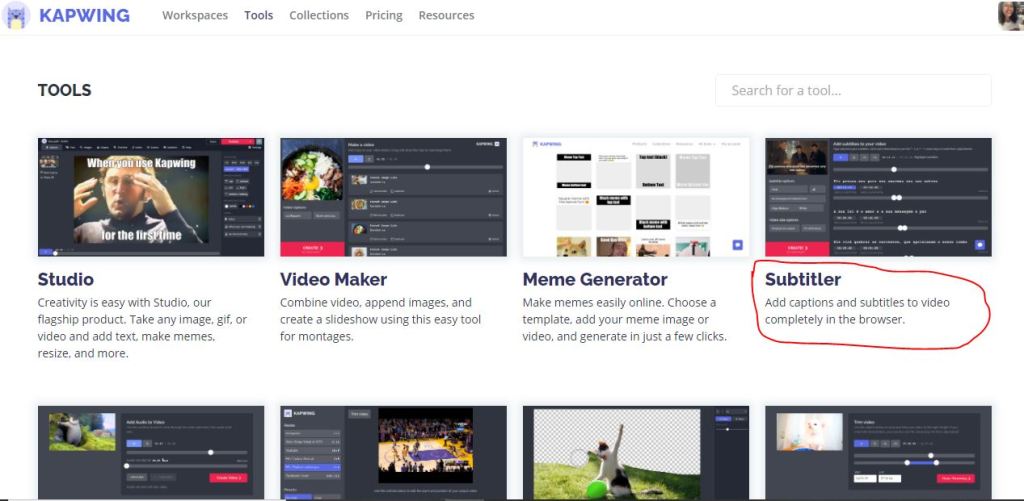Click the Search for a tool field
Image resolution: width=1024 pixels, height=501 pixels.
tap(853, 90)
